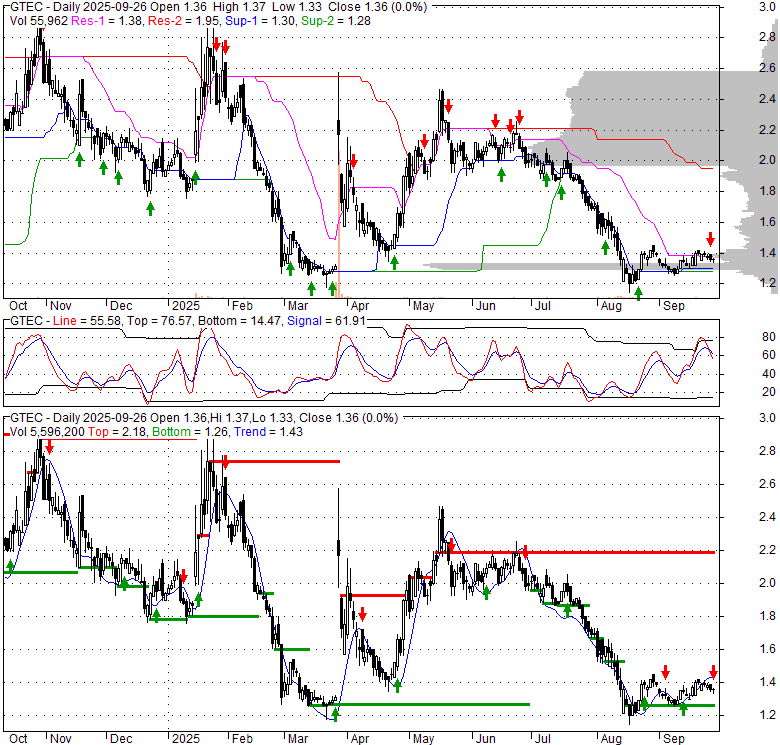
Task: Click the 'Signal = 61.91' oscillator legend
Action: pos(326,321)
